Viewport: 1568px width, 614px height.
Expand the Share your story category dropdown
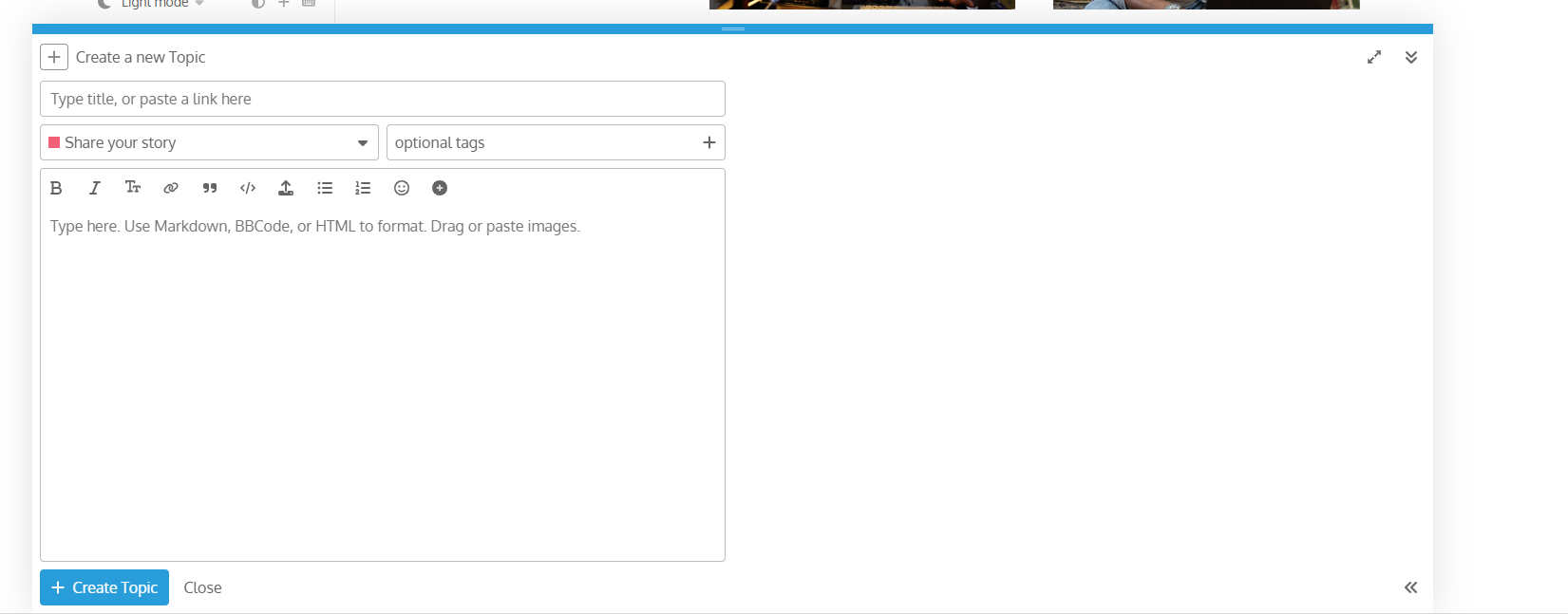coord(209,142)
